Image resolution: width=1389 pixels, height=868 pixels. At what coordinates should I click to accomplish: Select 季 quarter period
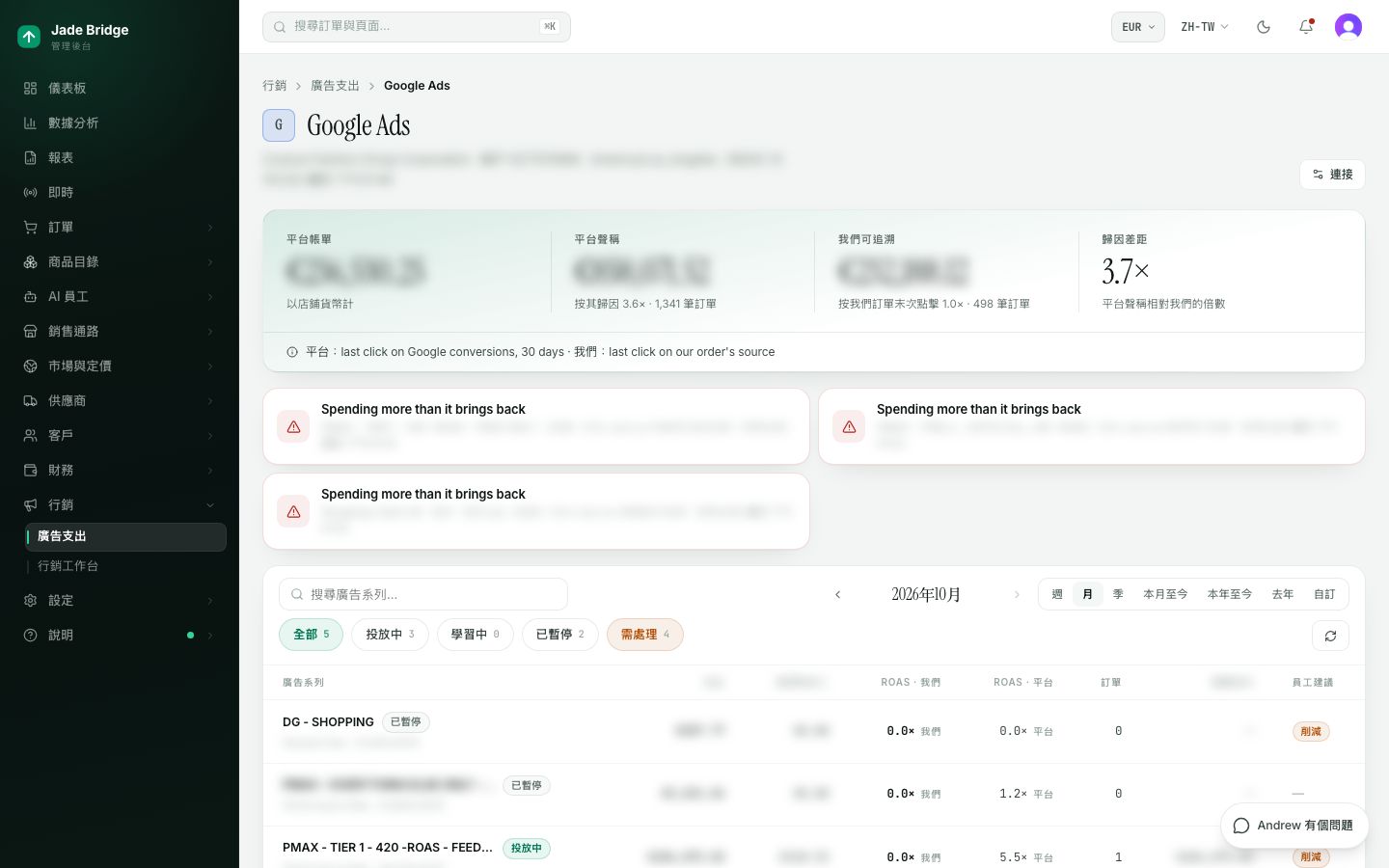pos(1119,594)
